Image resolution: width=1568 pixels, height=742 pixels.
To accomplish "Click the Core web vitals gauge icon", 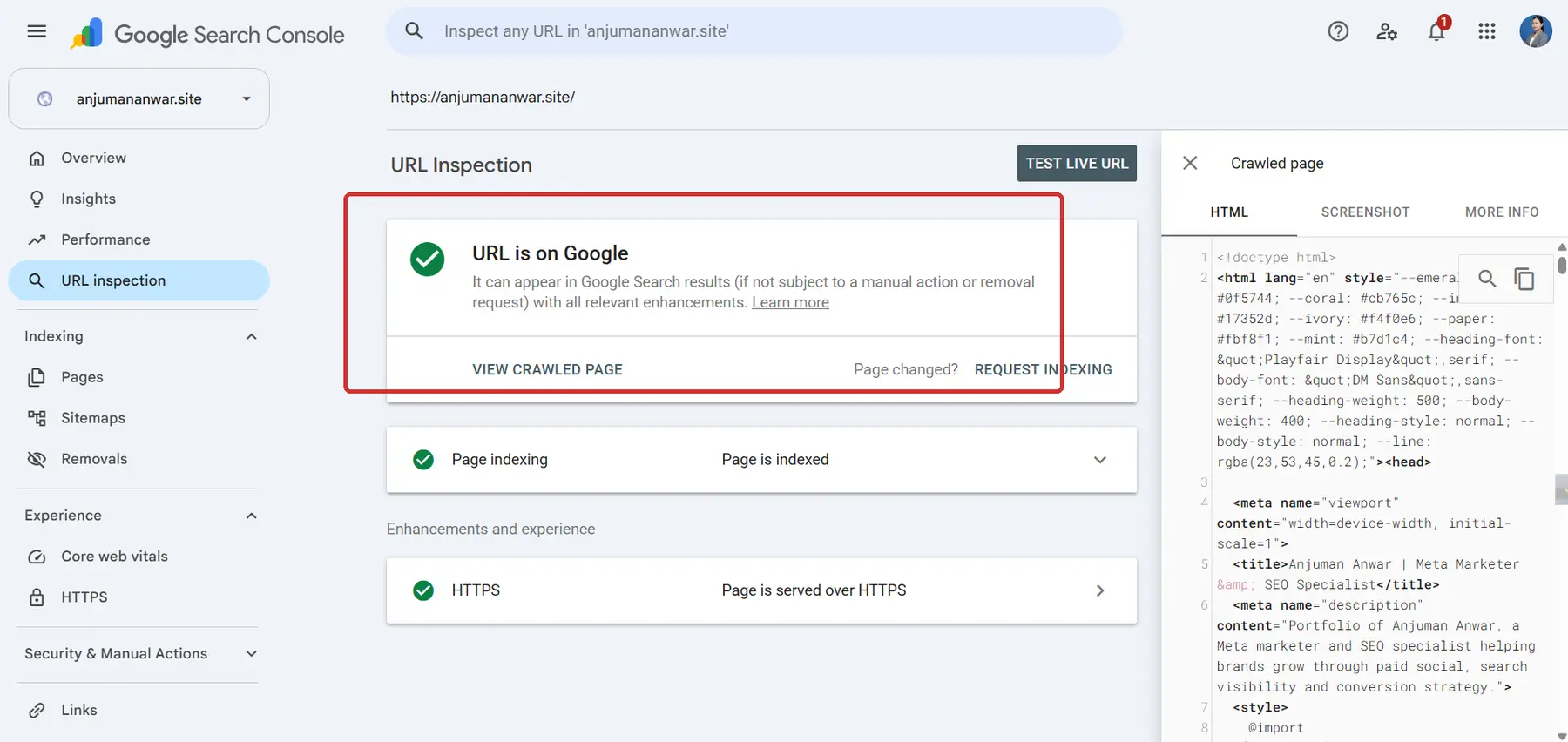I will [x=37, y=556].
